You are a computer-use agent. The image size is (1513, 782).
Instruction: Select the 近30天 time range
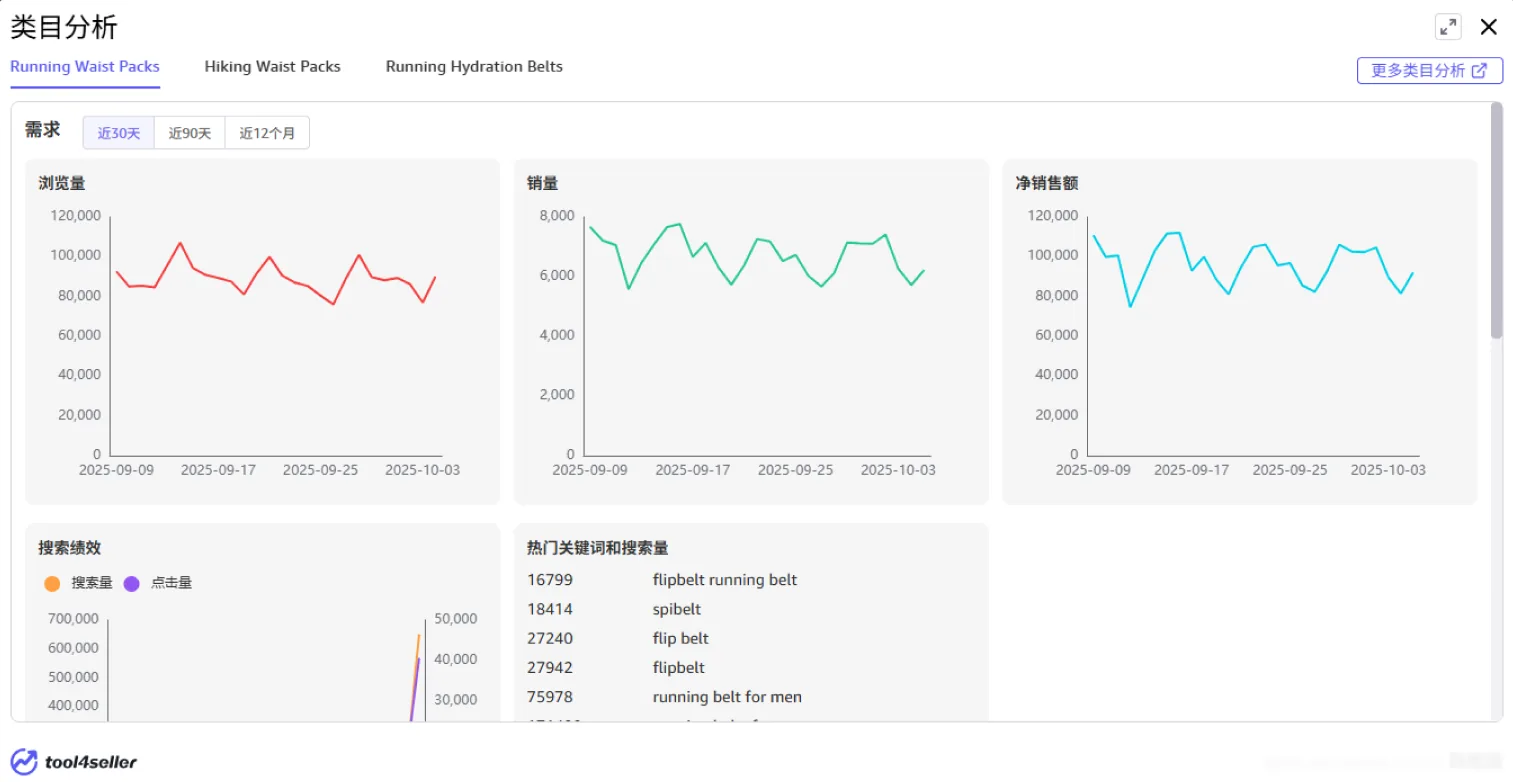pos(119,133)
